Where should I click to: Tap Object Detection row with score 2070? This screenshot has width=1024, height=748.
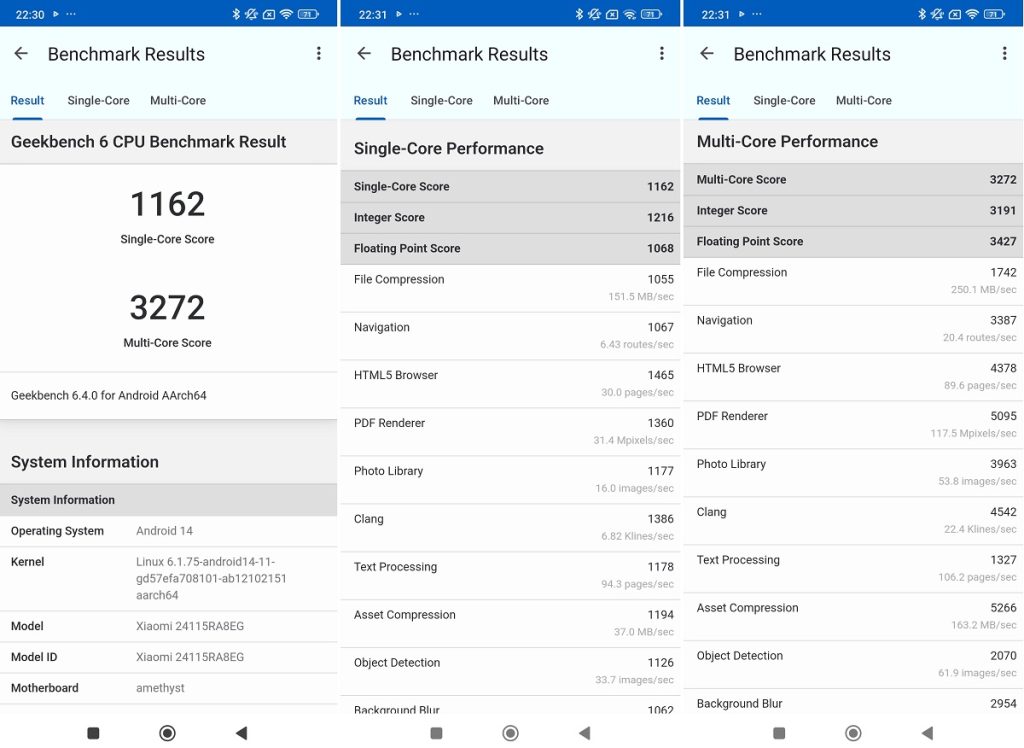coord(854,664)
